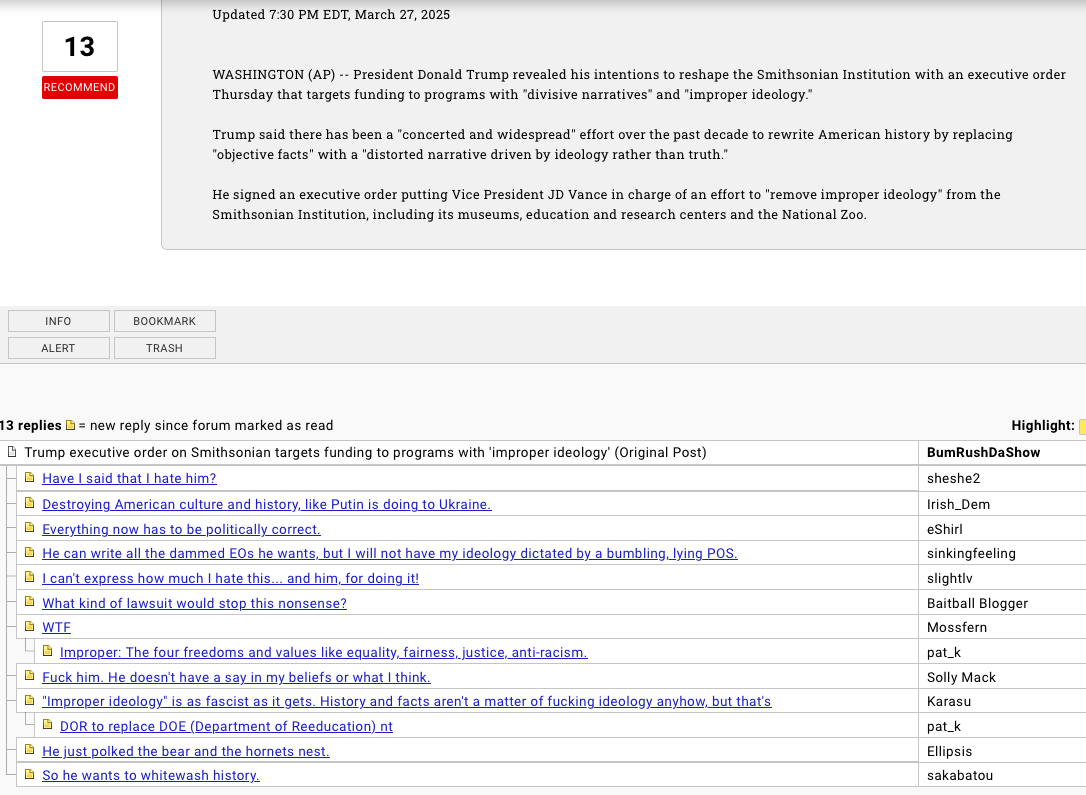
Task: Open reply 'DOR to replace DOE' link
Action: [226, 726]
